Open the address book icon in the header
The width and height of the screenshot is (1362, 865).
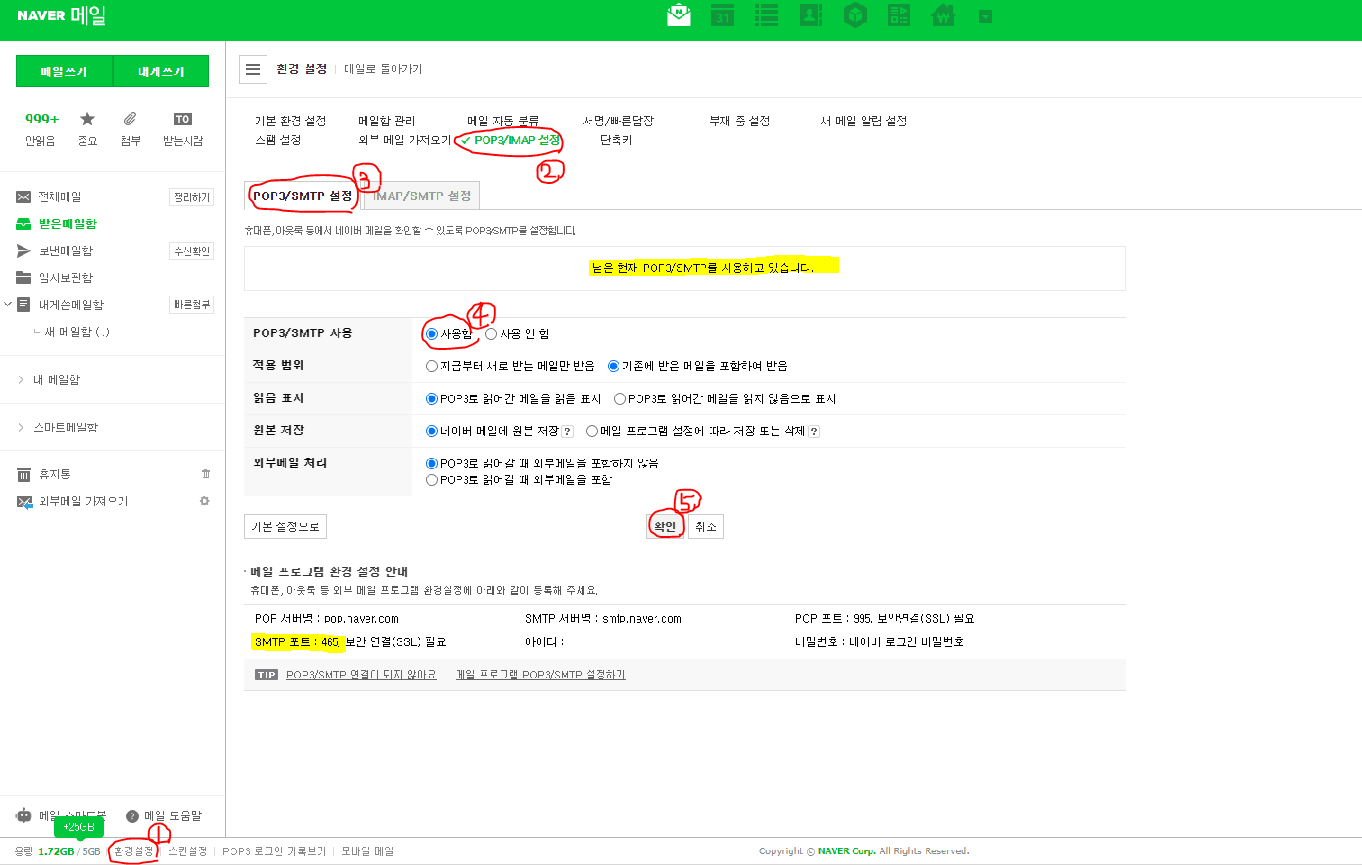tap(811, 15)
